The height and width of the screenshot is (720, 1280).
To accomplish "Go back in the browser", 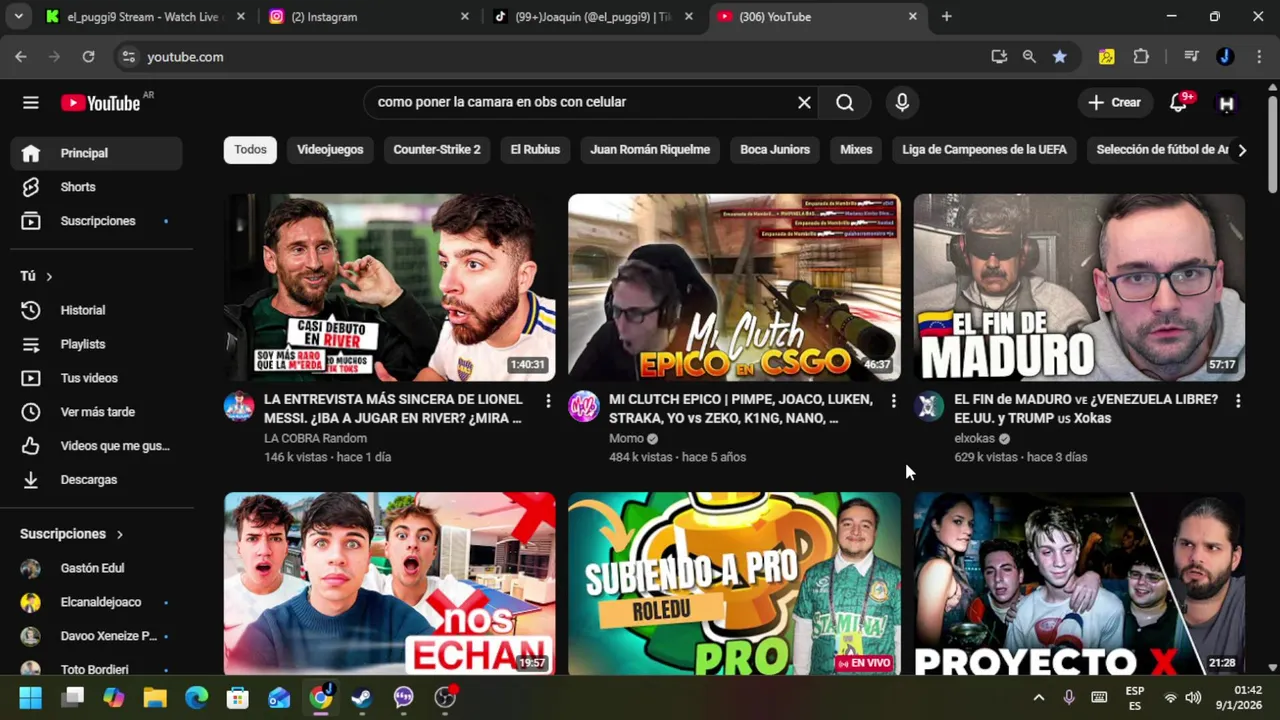I will point(21,57).
